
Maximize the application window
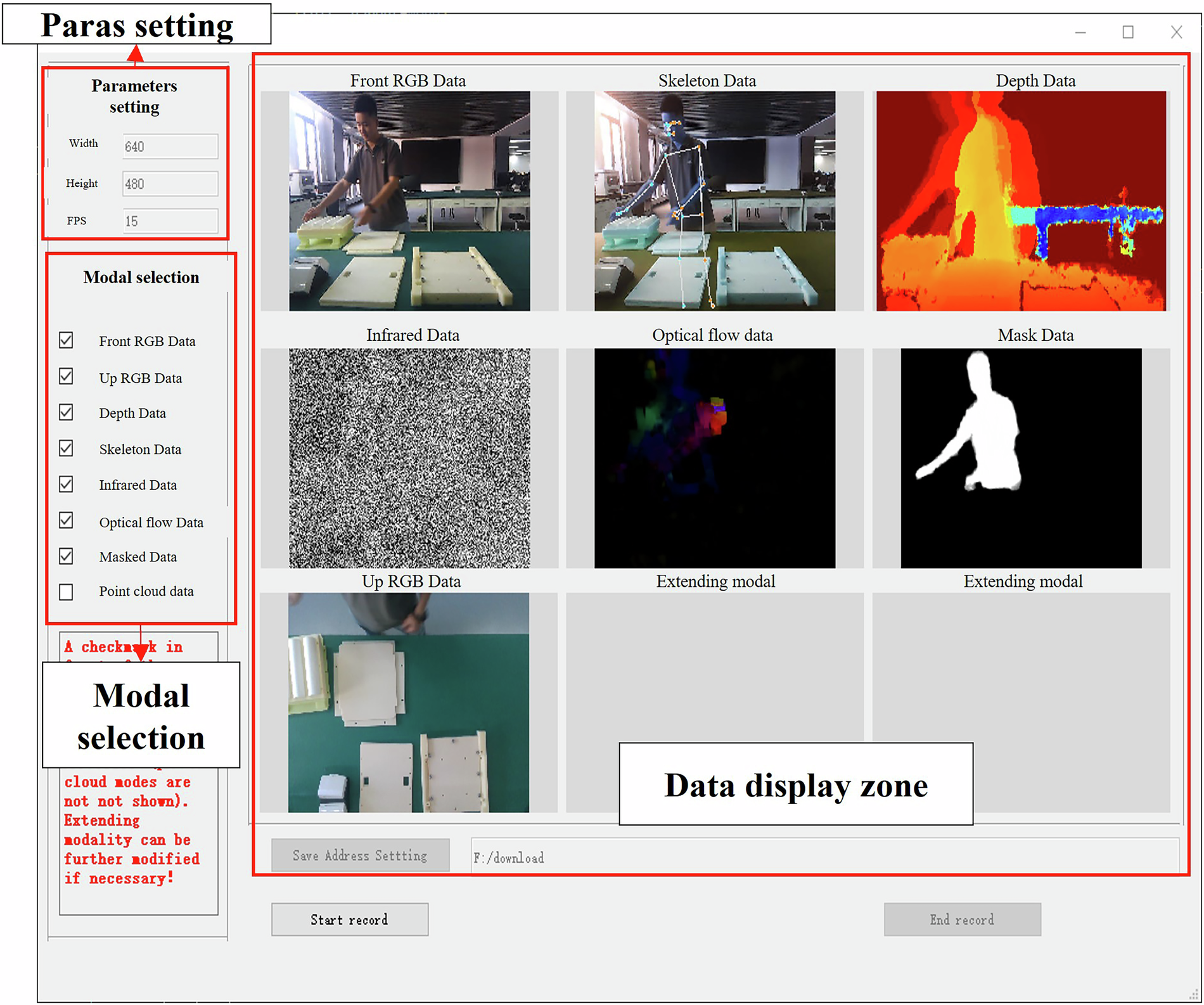coord(1128,32)
